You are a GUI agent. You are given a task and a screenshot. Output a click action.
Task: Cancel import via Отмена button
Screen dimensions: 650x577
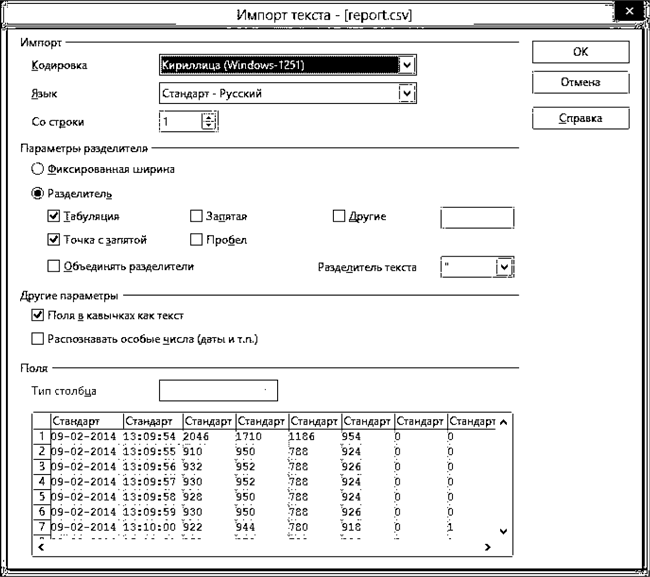click(x=580, y=82)
